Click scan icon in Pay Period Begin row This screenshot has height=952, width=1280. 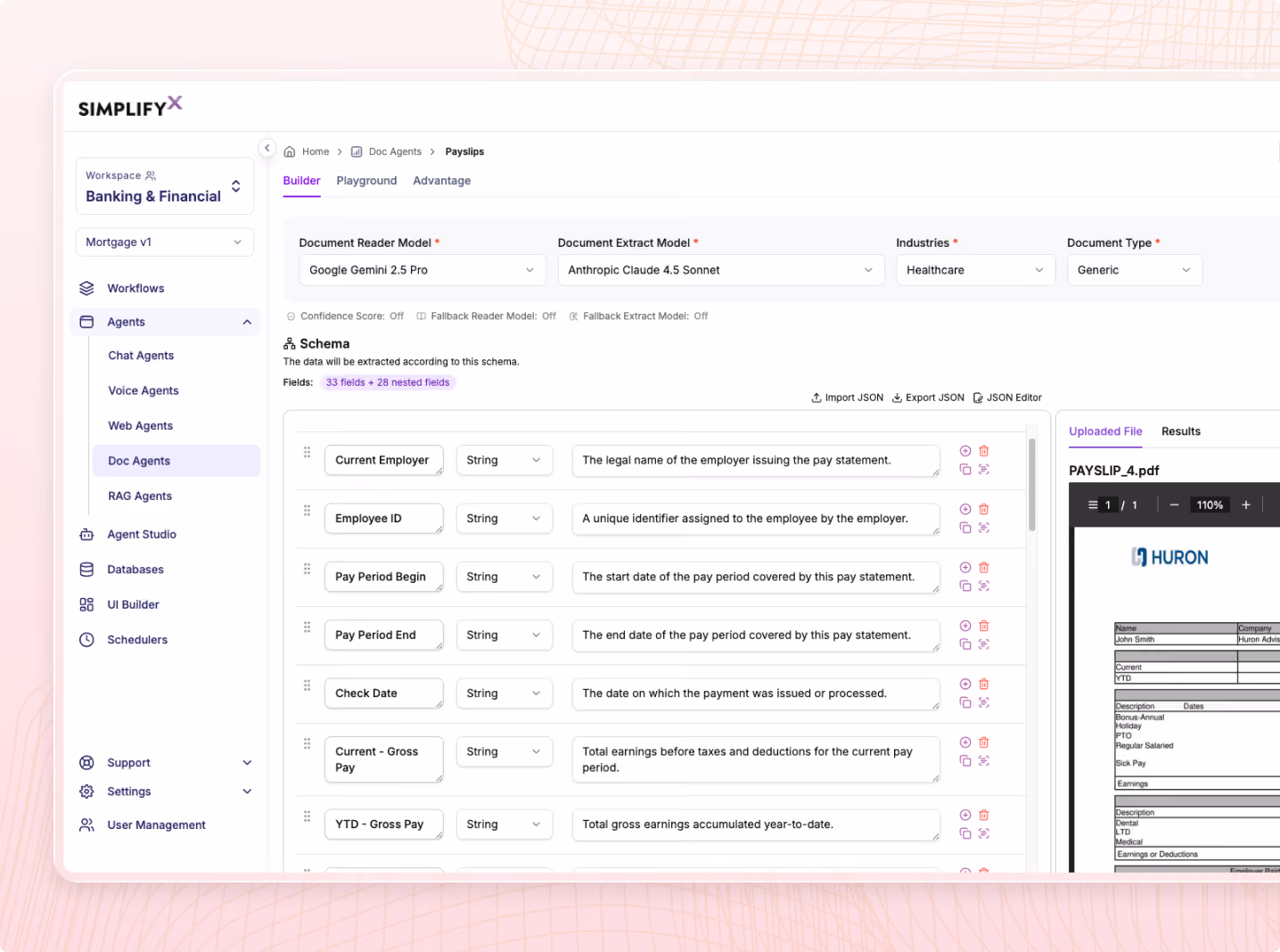pos(984,586)
